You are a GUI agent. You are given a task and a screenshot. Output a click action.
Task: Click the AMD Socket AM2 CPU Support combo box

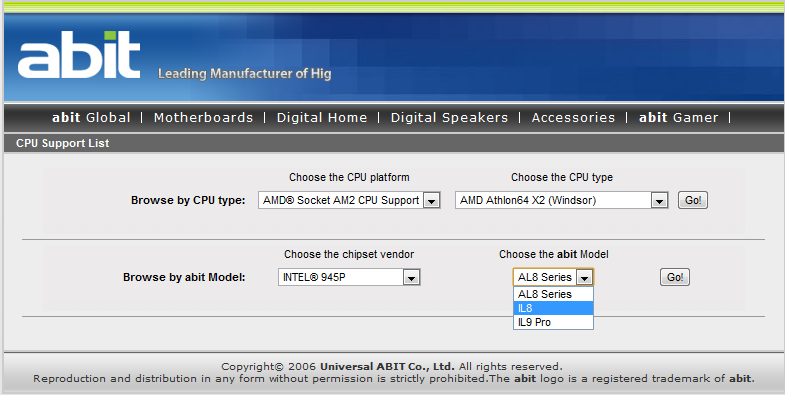click(x=349, y=200)
